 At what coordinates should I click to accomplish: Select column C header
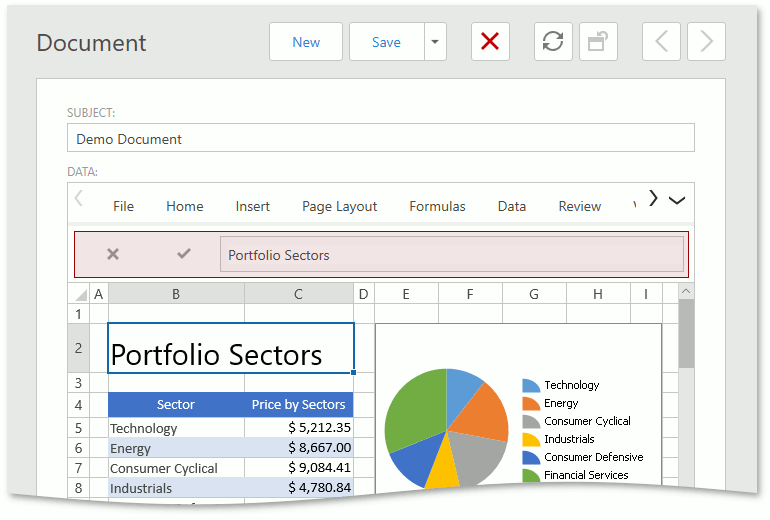[299, 294]
